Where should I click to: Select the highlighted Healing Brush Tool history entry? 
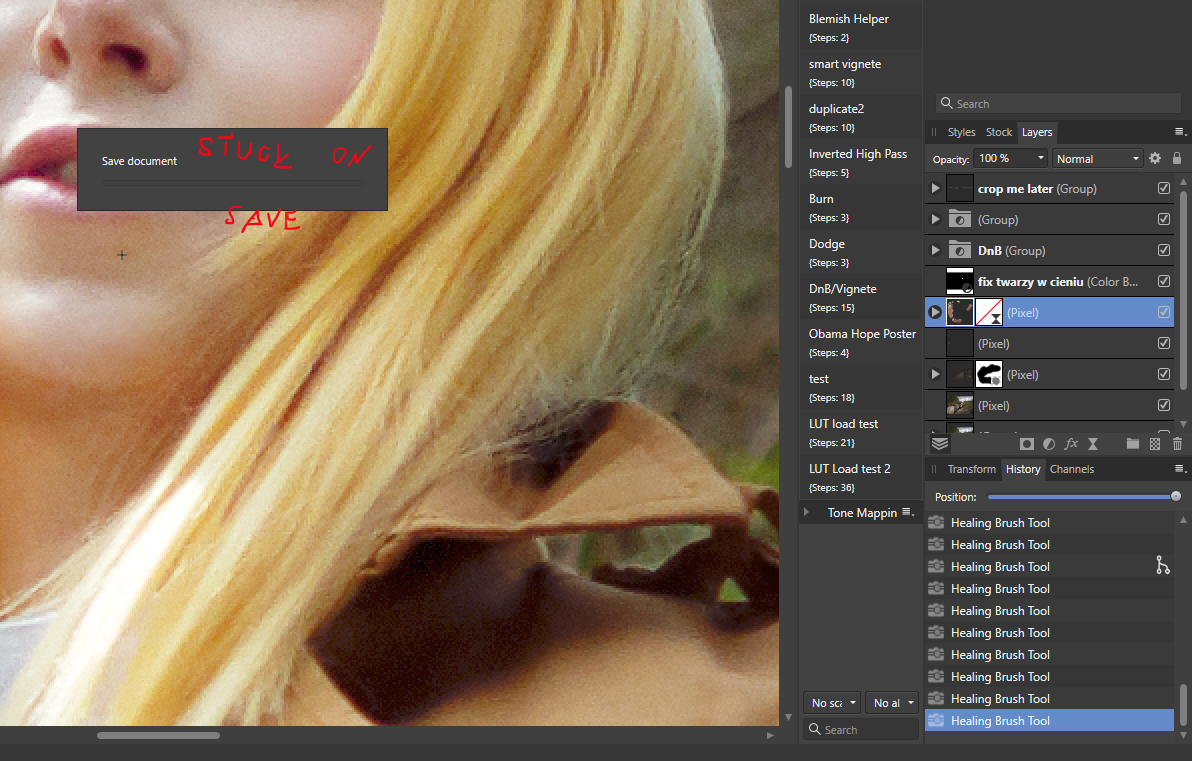pos(1049,720)
